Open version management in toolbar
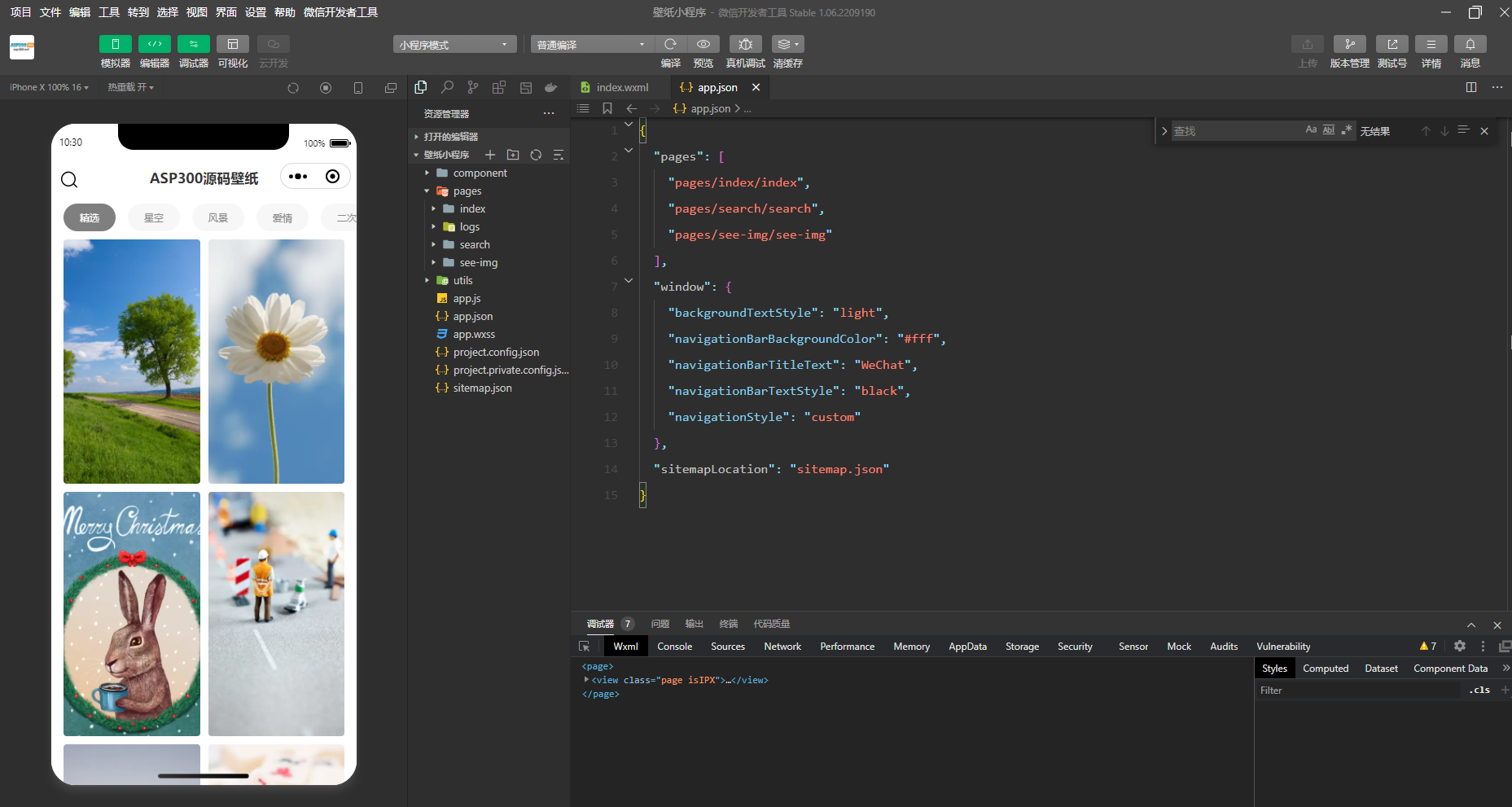Screen dimensions: 1512x807 point(1349,45)
